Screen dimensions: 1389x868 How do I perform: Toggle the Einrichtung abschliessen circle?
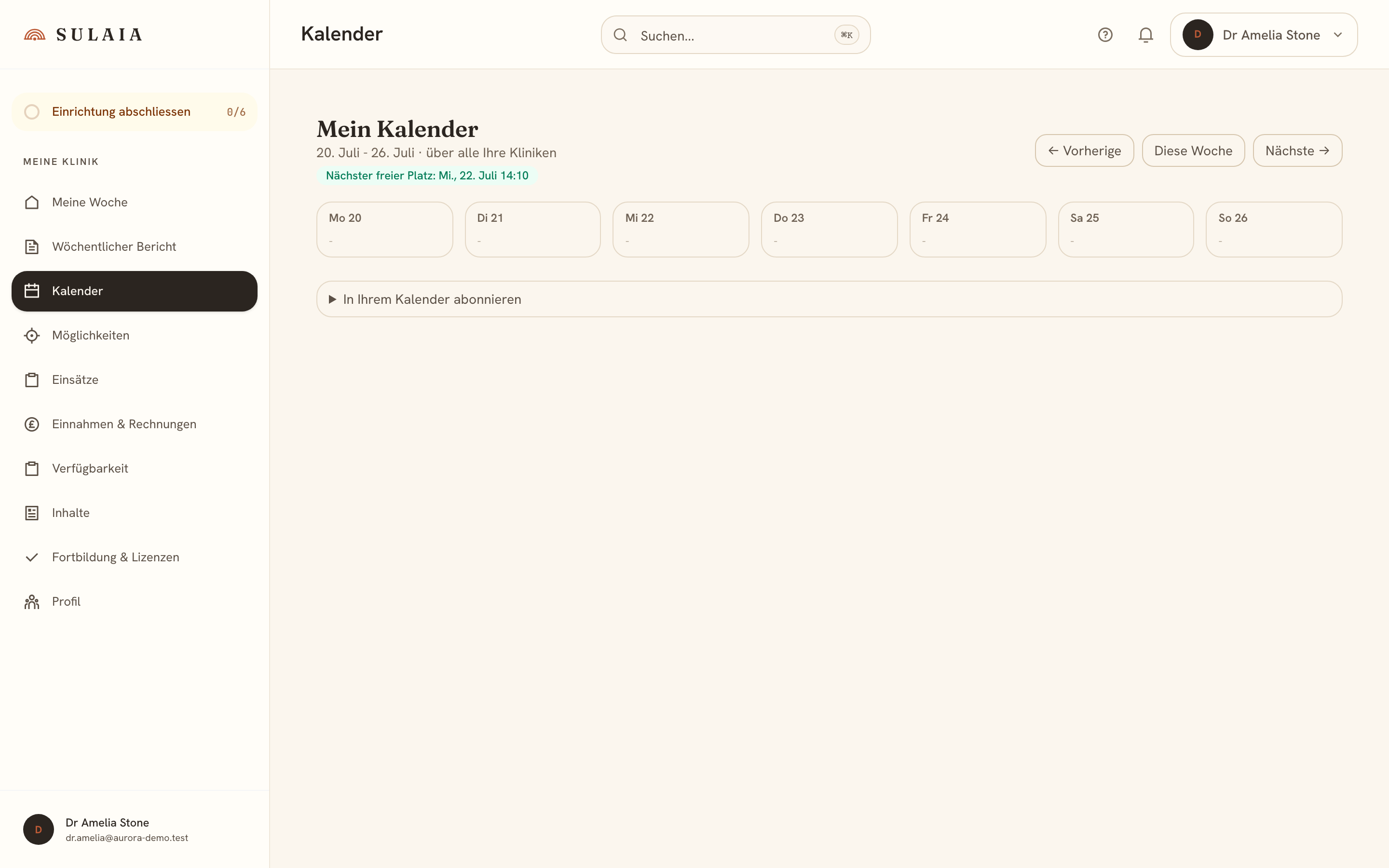coord(32,112)
